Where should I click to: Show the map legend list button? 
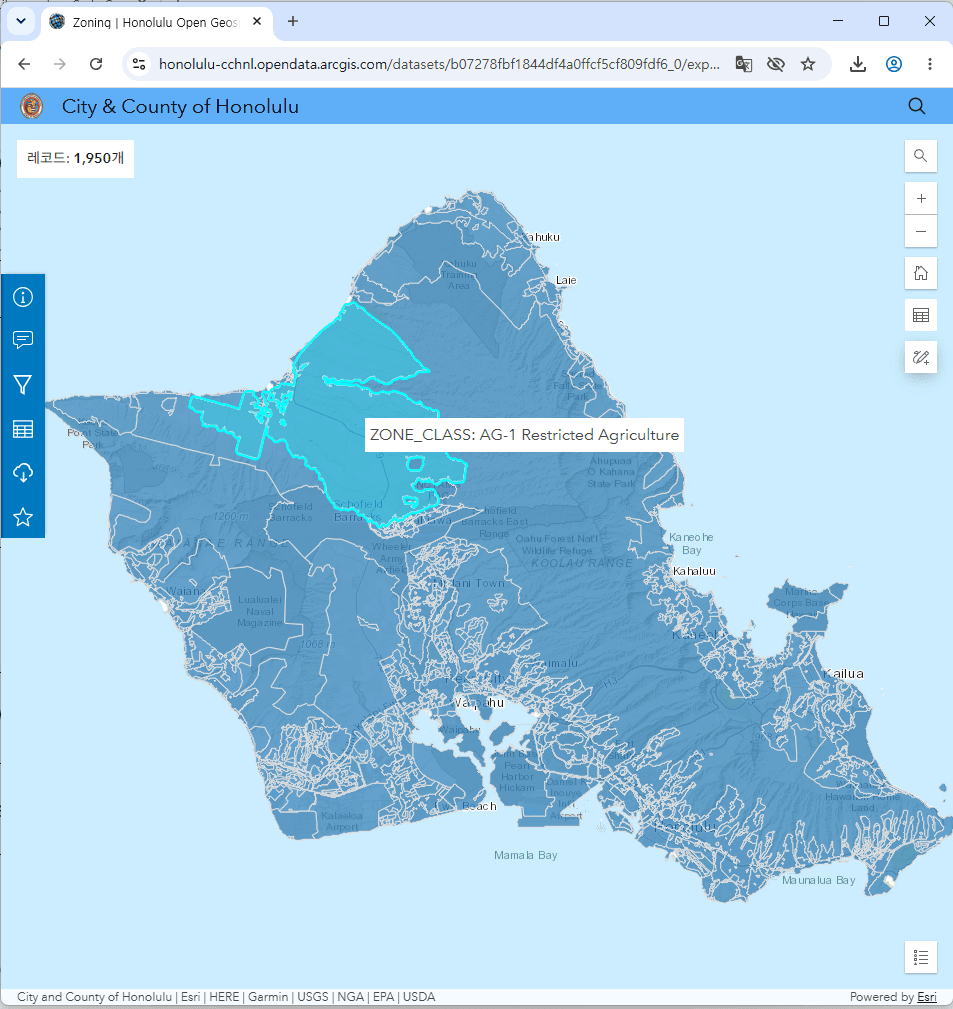coord(921,958)
